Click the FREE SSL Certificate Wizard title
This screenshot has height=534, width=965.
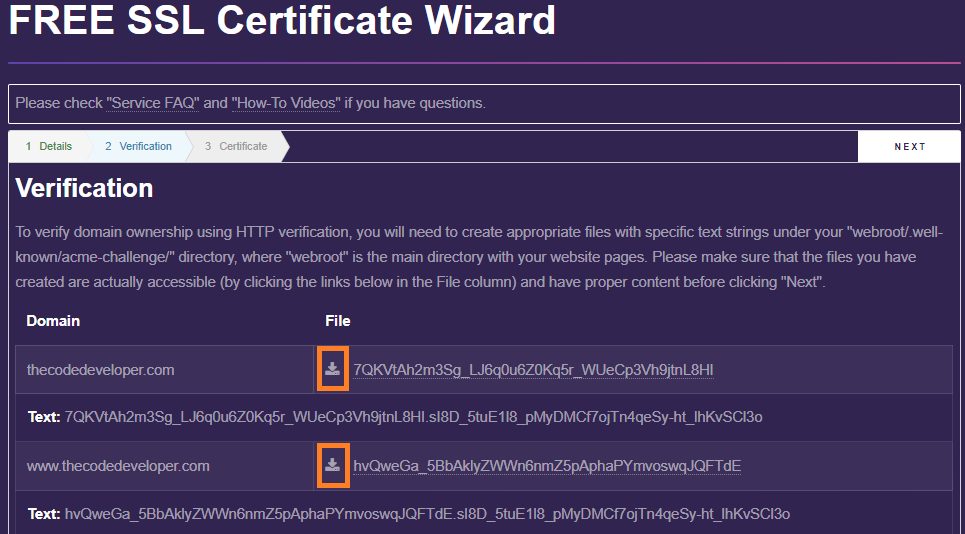coord(282,20)
